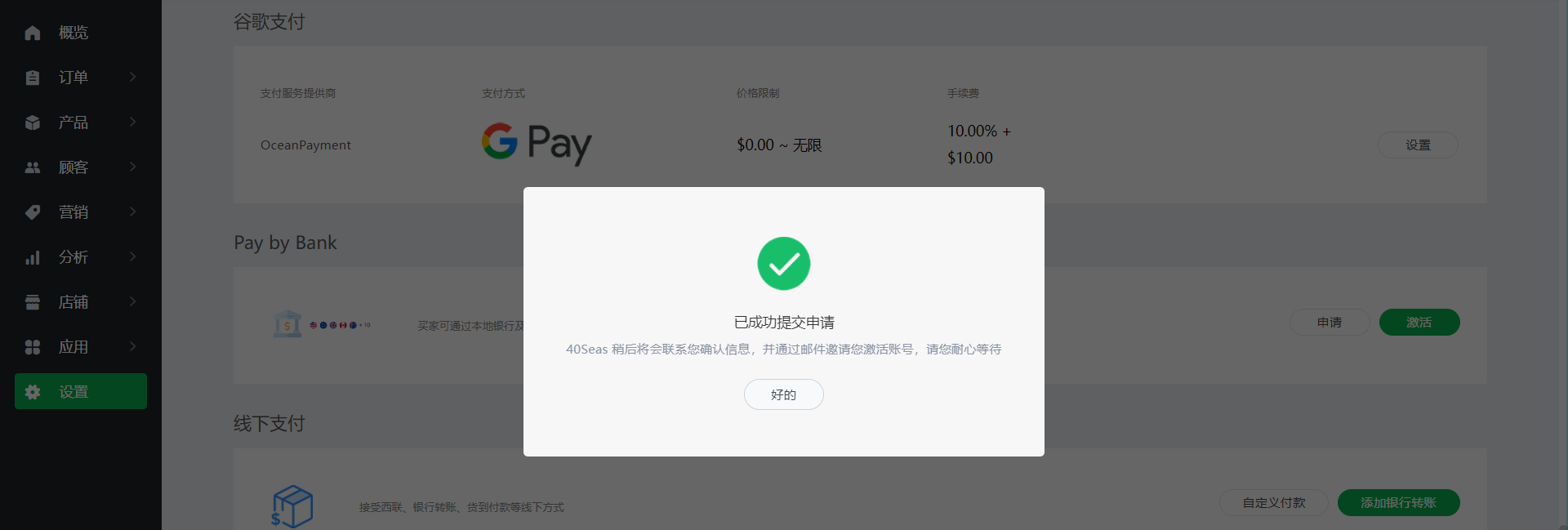This screenshot has height=530, width=1568.
Task: Click the 顾客 people icon
Action: coord(33,167)
